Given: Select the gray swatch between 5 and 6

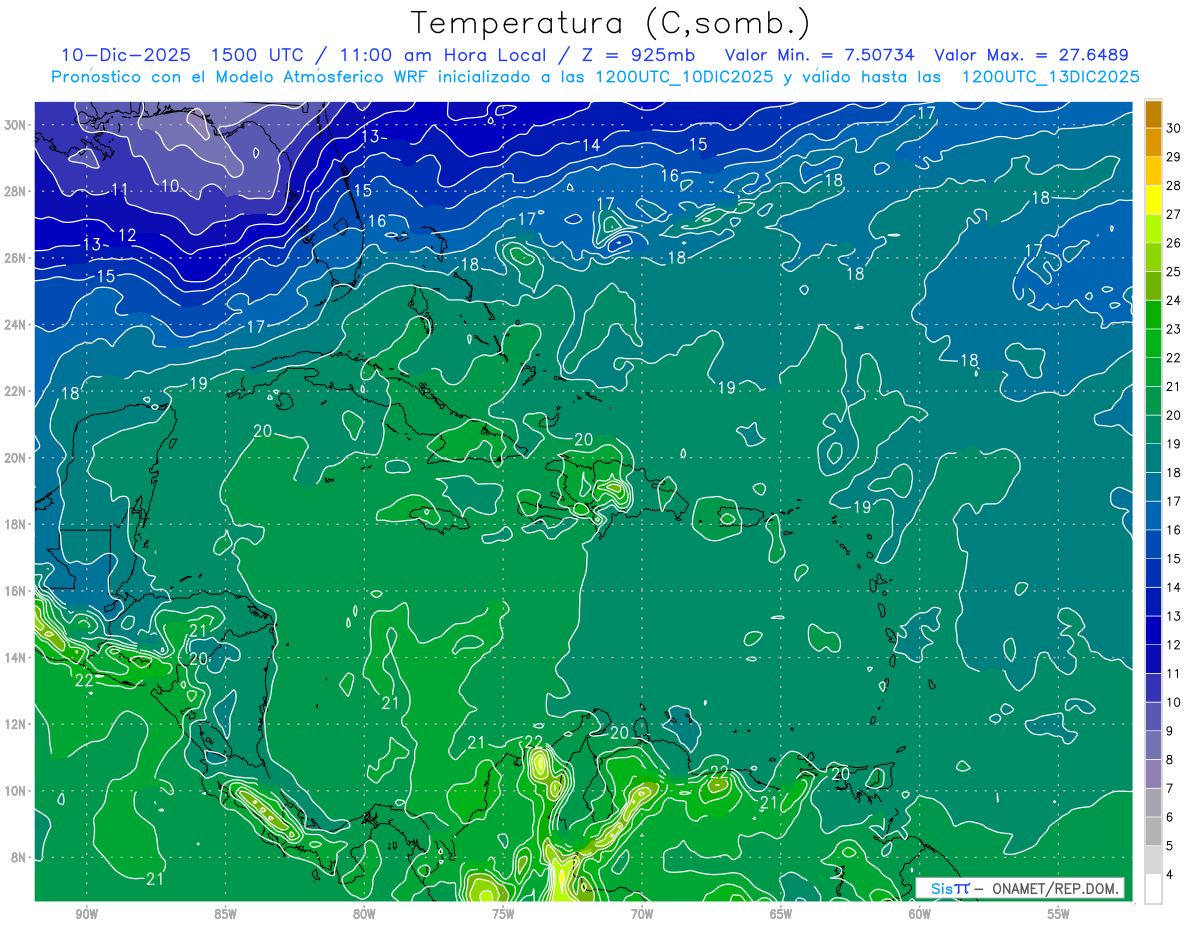Looking at the screenshot, I should point(1153,831).
